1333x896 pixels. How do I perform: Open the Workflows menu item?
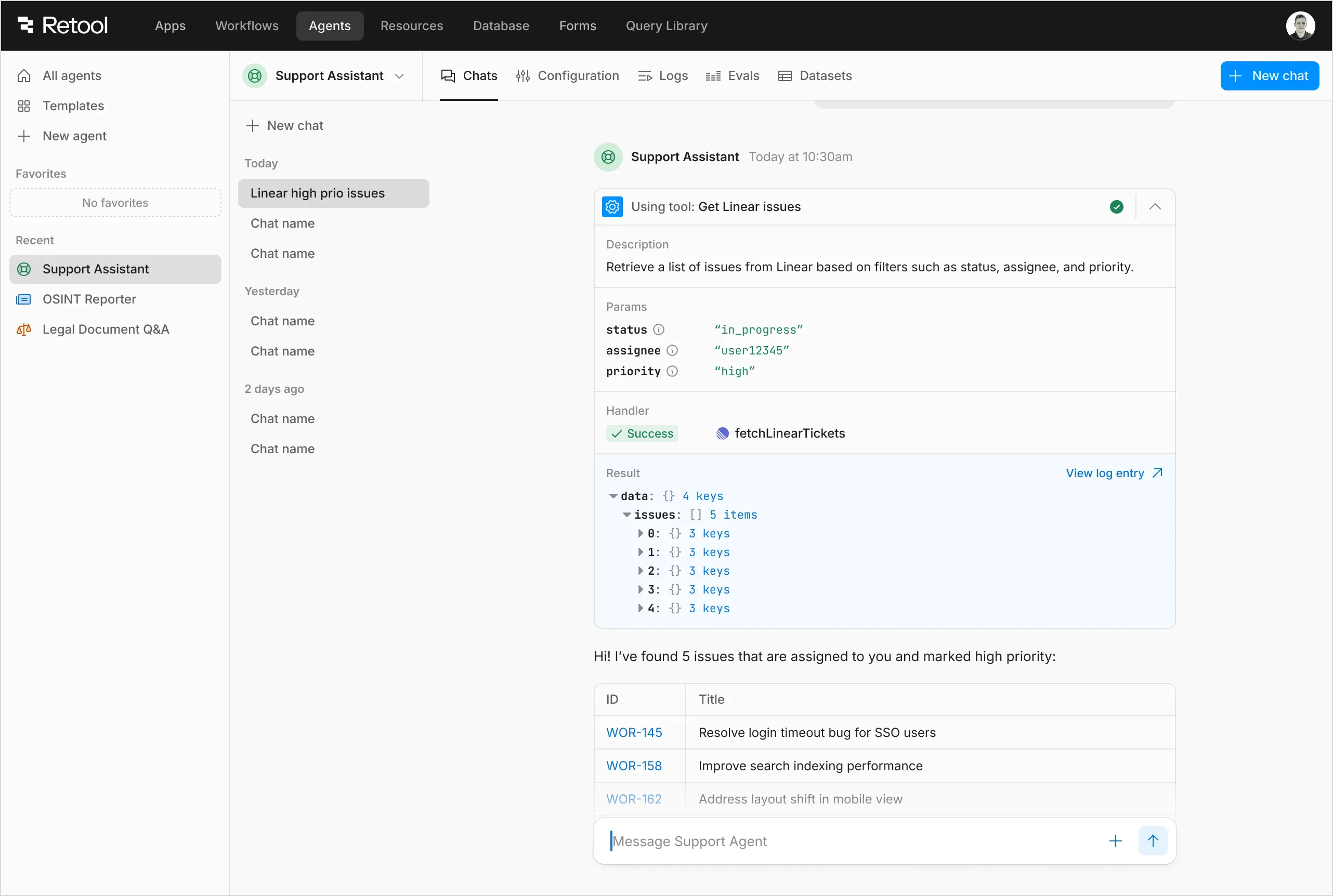click(x=247, y=25)
